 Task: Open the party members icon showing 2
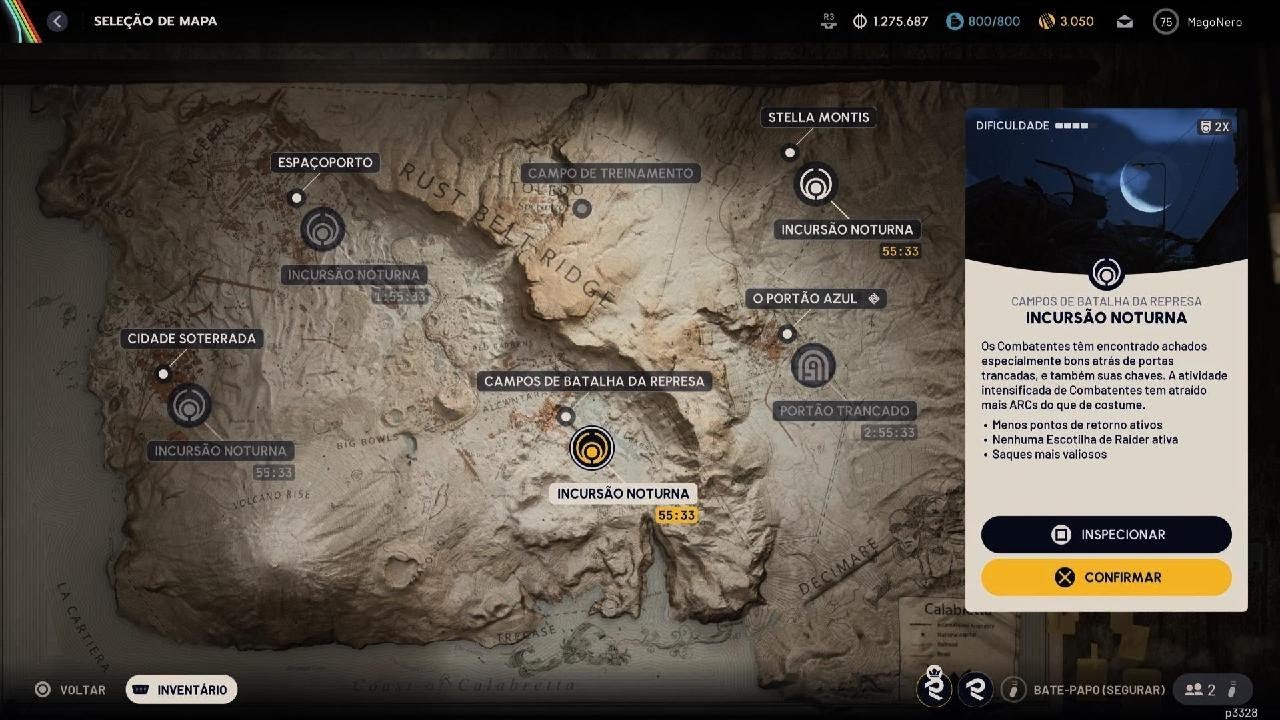pyautogui.click(x=1200, y=690)
